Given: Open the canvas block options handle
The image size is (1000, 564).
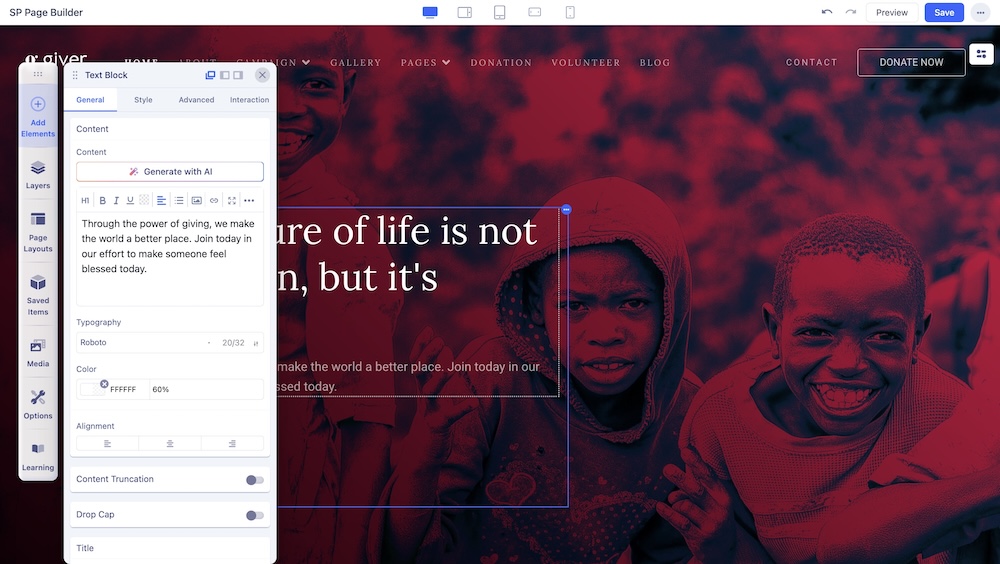Looking at the screenshot, I should pyautogui.click(x=566, y=209).
